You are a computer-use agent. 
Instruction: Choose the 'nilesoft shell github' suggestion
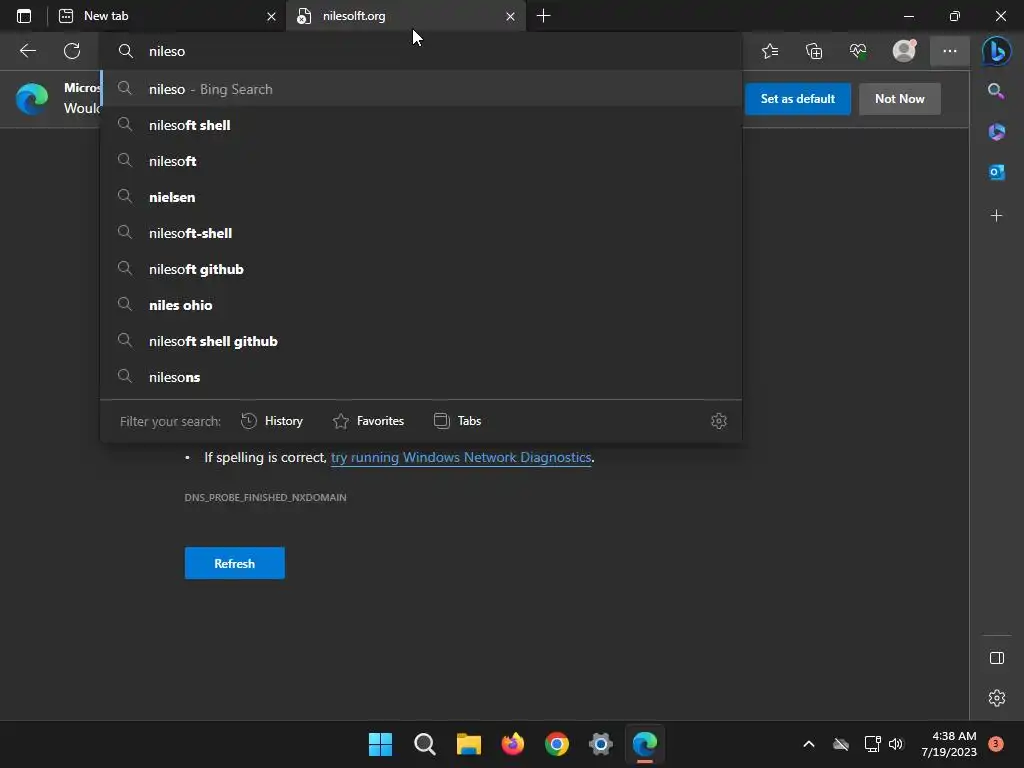421,341
